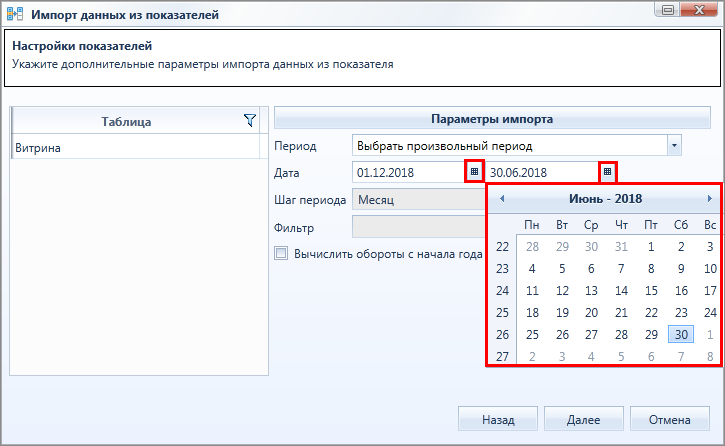
Task: Click the start date field '01.12.2018'
Action: (x=409, y=172)
